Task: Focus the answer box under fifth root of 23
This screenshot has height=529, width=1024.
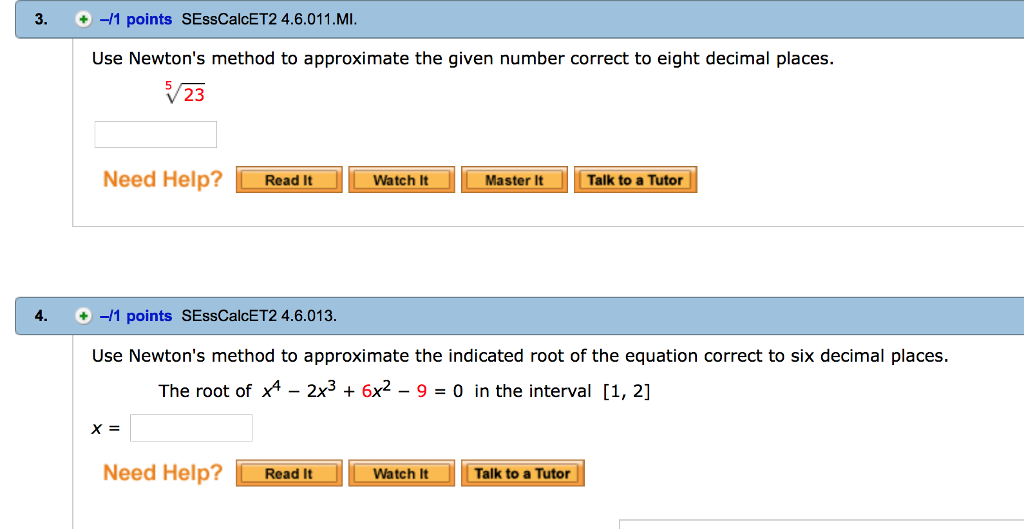Action: (x=155, y=135)
